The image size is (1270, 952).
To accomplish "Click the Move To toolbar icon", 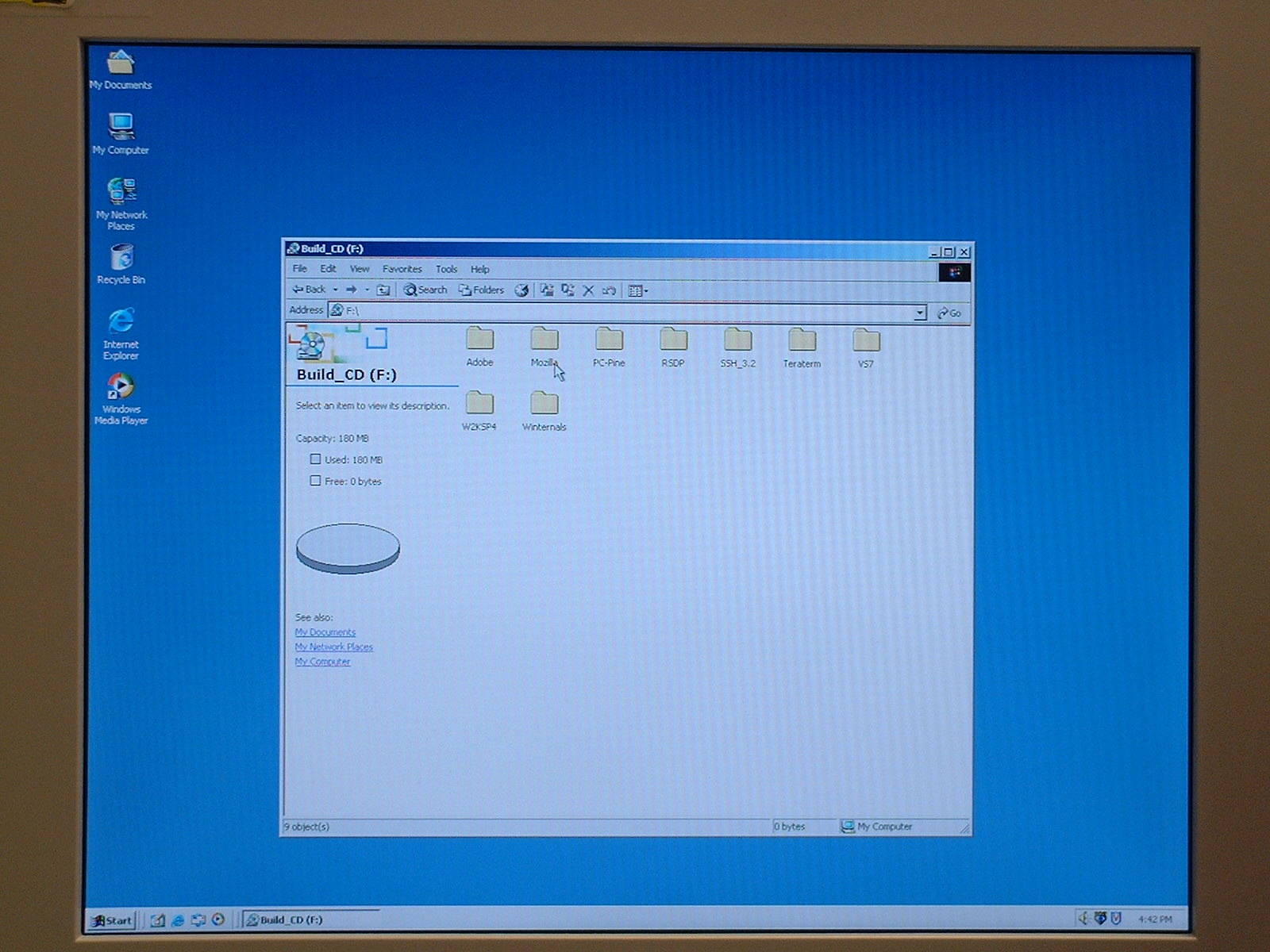I will tap(547, 290).
